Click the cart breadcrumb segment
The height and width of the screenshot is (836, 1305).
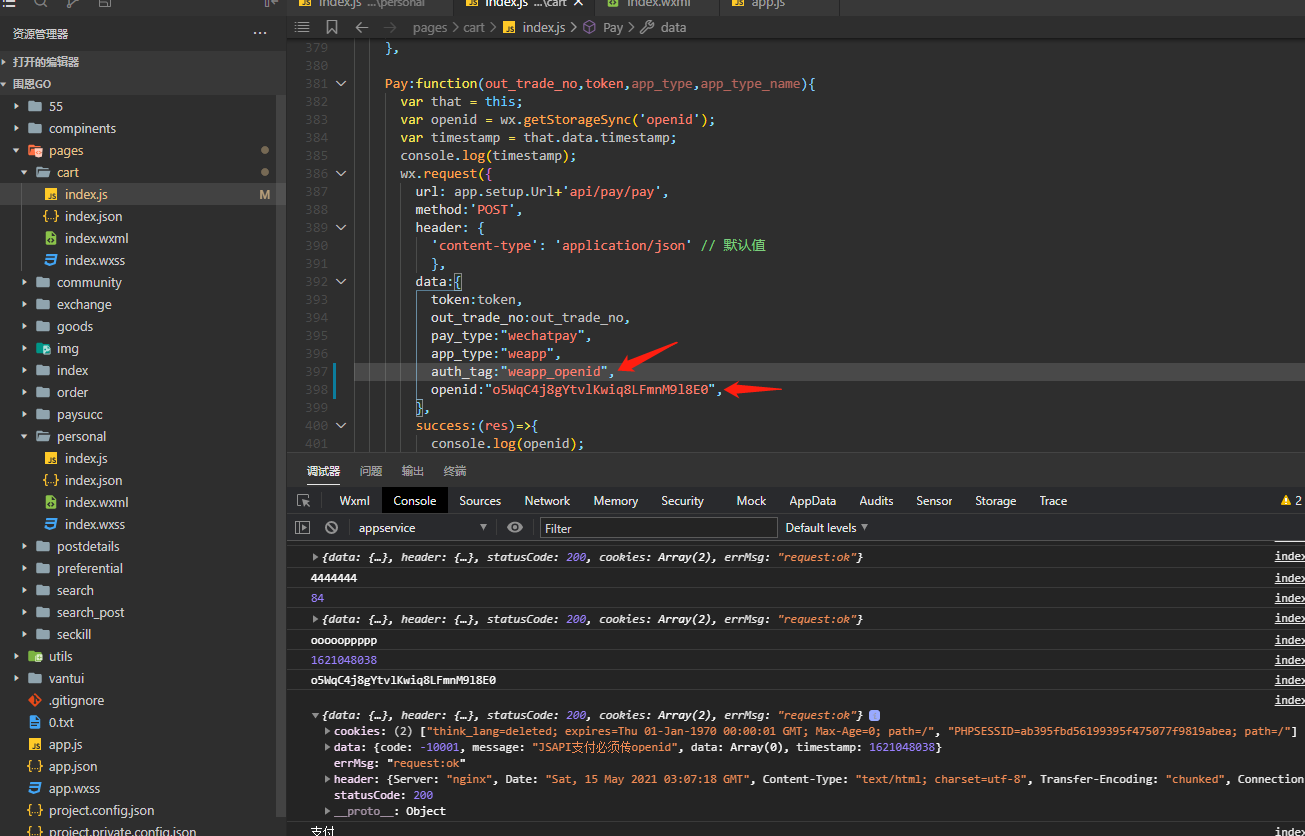tap(474, 27)
